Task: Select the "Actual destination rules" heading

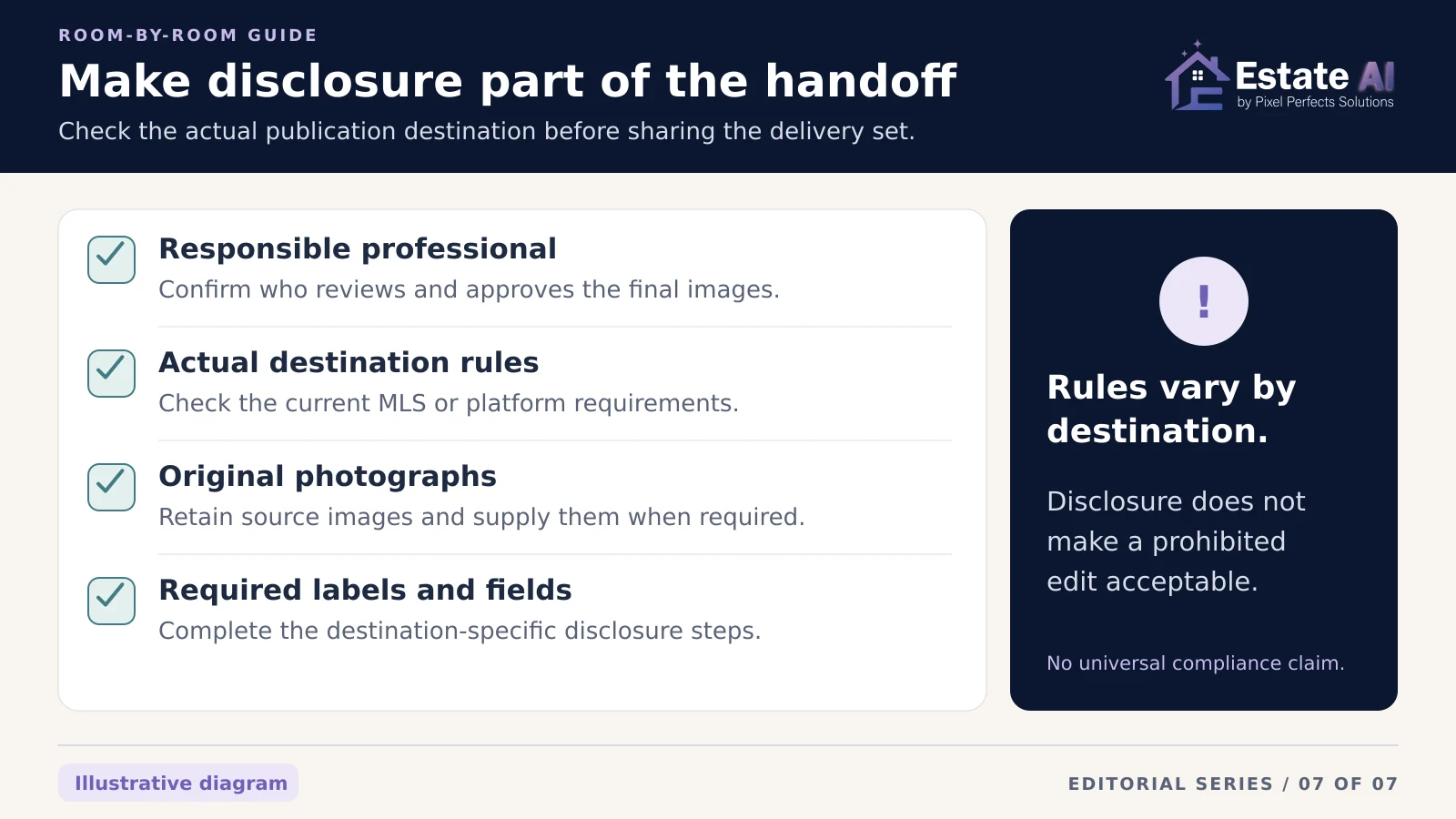Action: [x=349, y=362]
